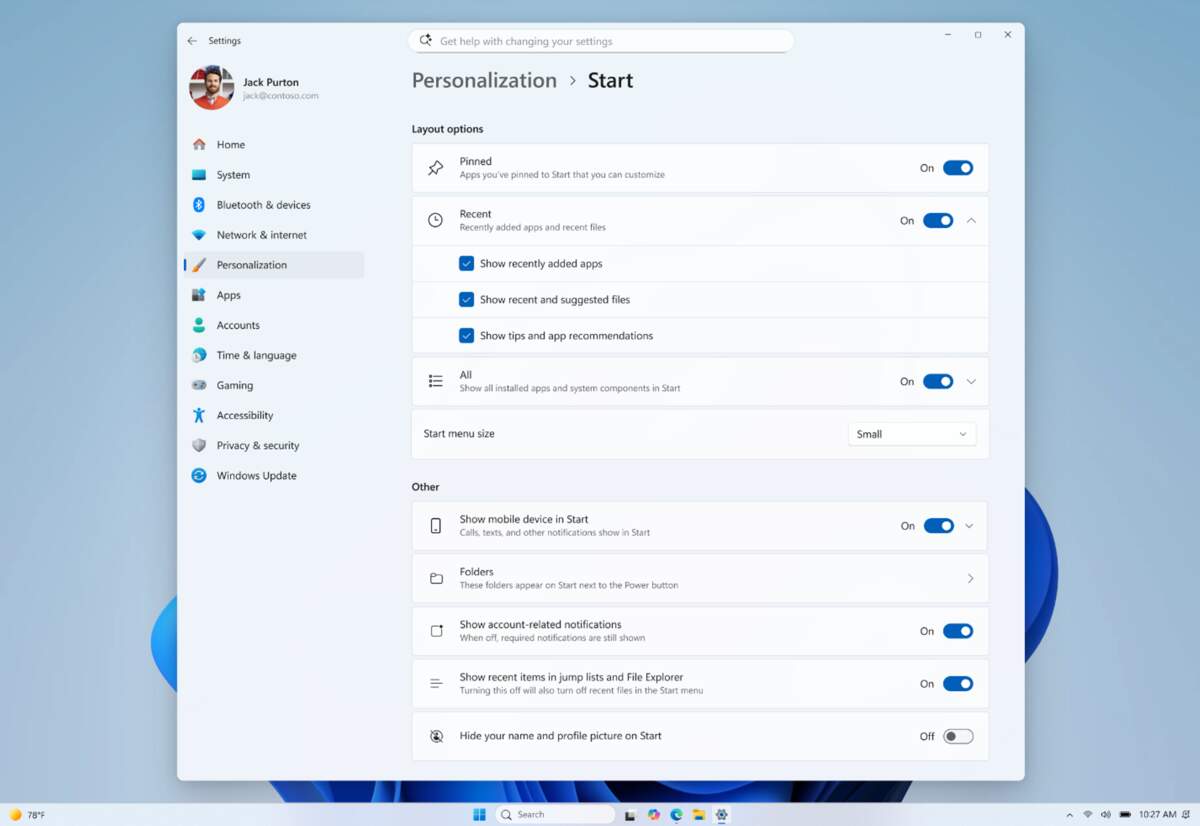Click the Home icon in sidebar

(199, 144)
